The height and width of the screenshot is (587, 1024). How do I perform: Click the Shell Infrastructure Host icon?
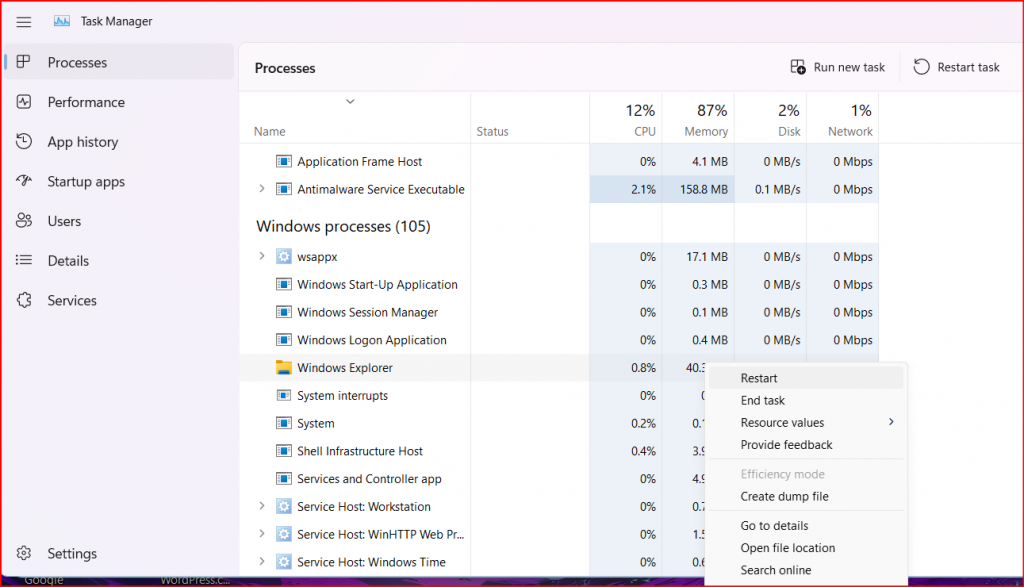pos(283,451)
